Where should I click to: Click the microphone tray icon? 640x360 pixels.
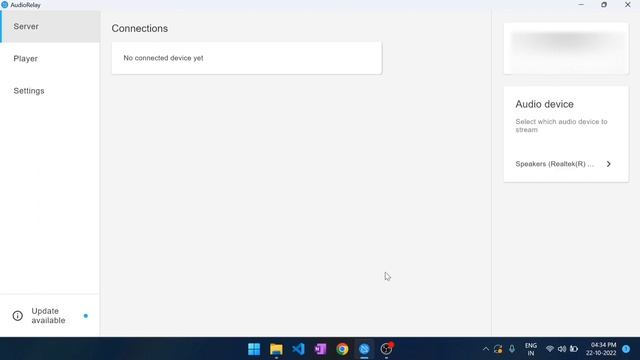pos(512,349)
